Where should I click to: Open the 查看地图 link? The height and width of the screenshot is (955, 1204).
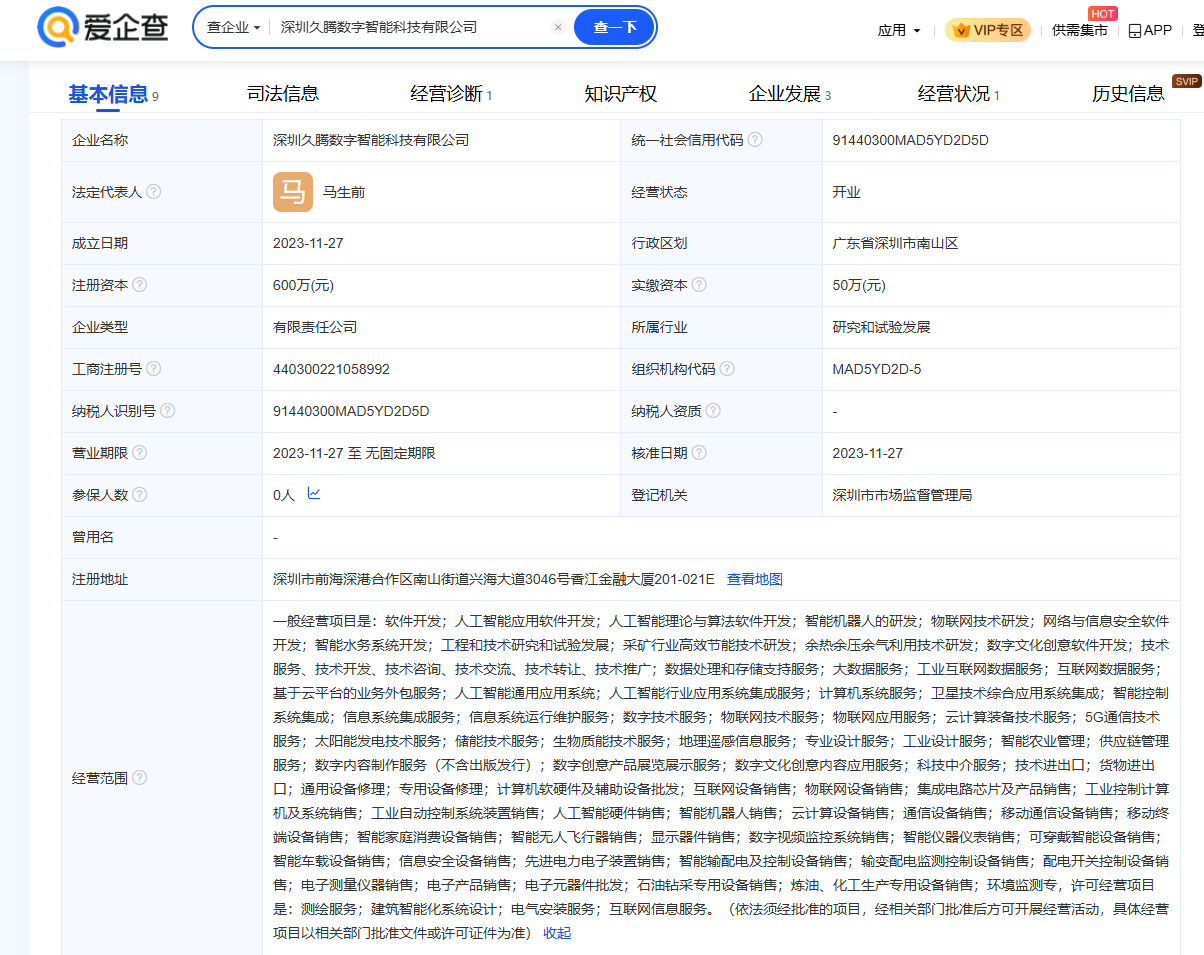pos(754,579)
